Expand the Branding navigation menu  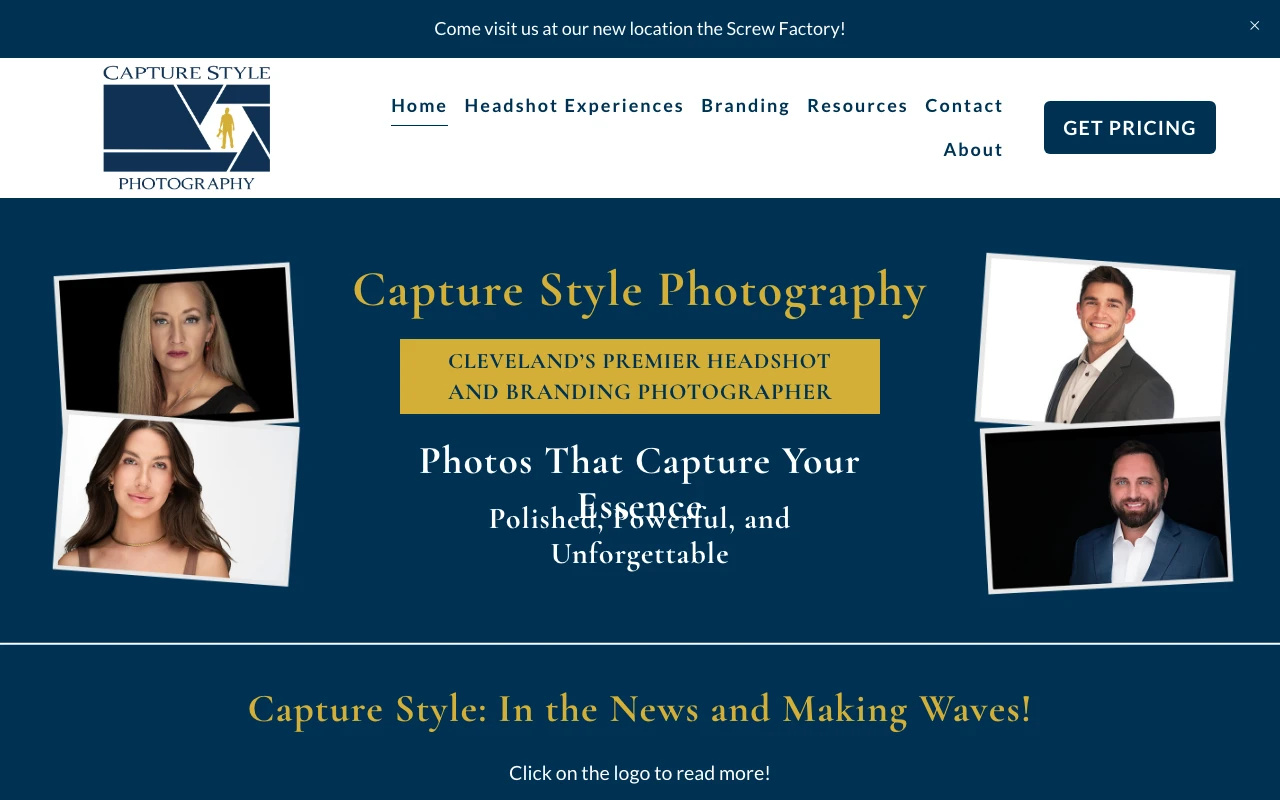tap(745, 106)
